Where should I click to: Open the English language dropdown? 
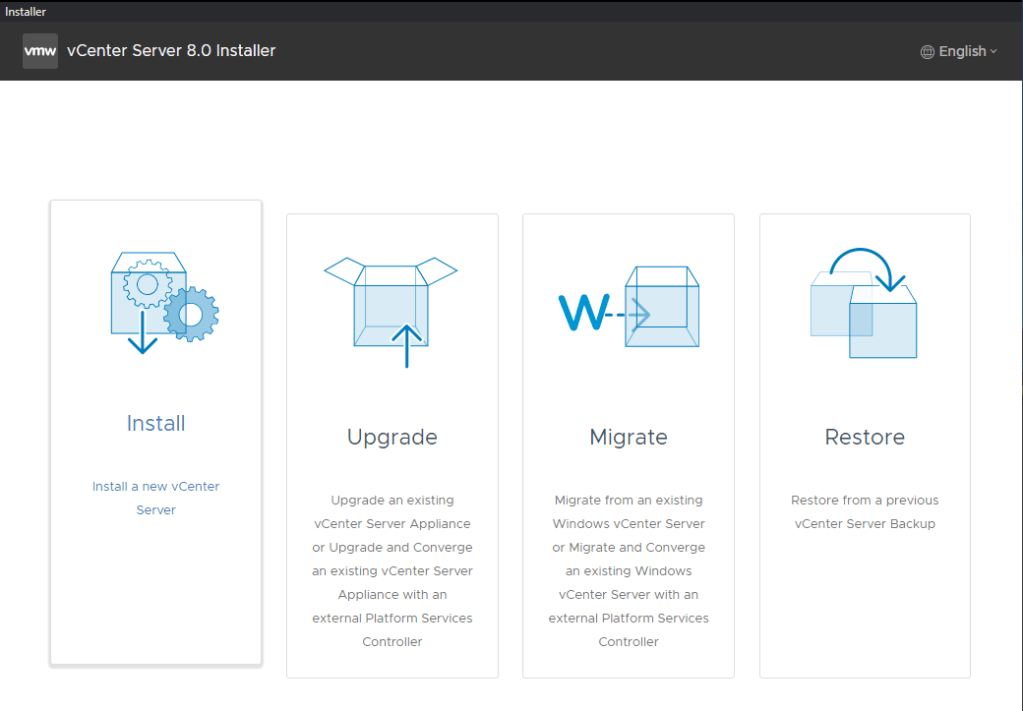point(961,52)
